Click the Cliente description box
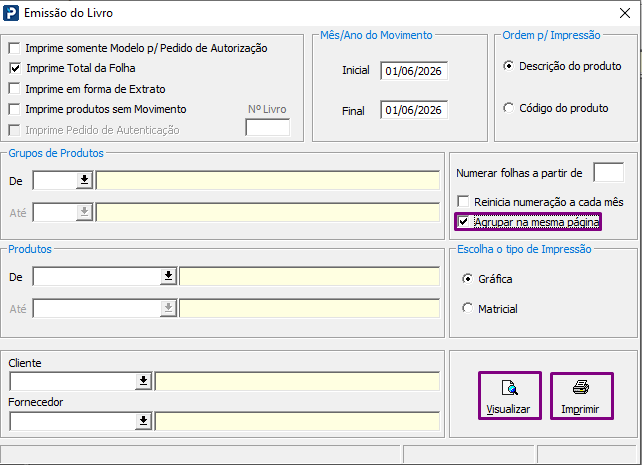Image resolution: width=642 pixels, height=465 pixels. [x=297, y=381]
